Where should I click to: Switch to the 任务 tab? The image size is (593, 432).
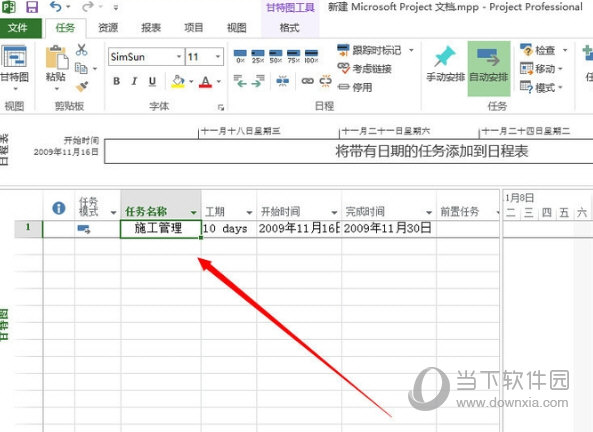[x=65, y=28]
